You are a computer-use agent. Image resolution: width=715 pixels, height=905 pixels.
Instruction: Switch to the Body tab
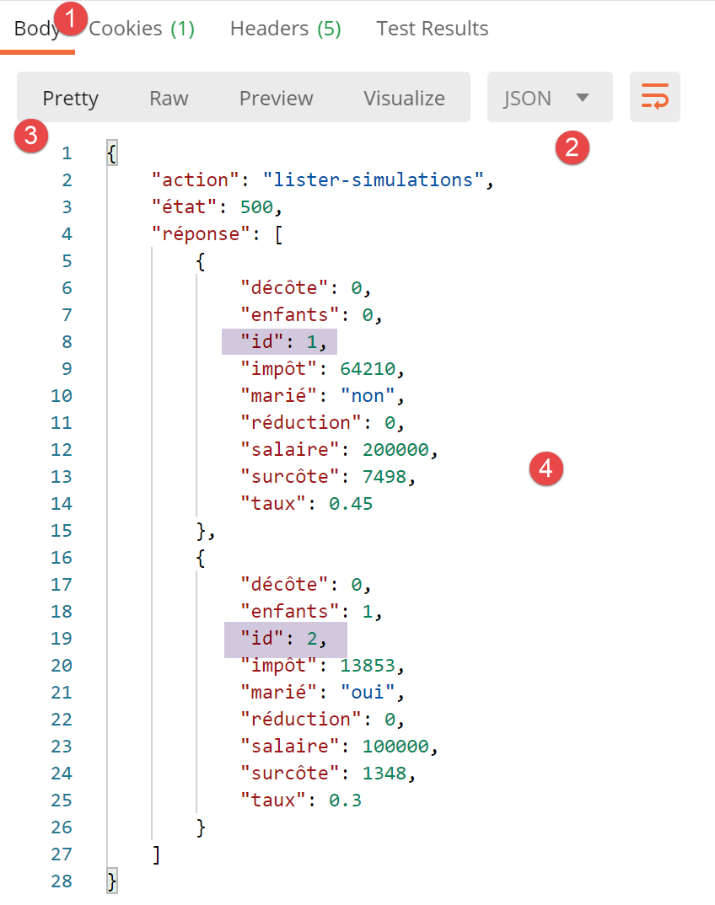coord(36,28)
